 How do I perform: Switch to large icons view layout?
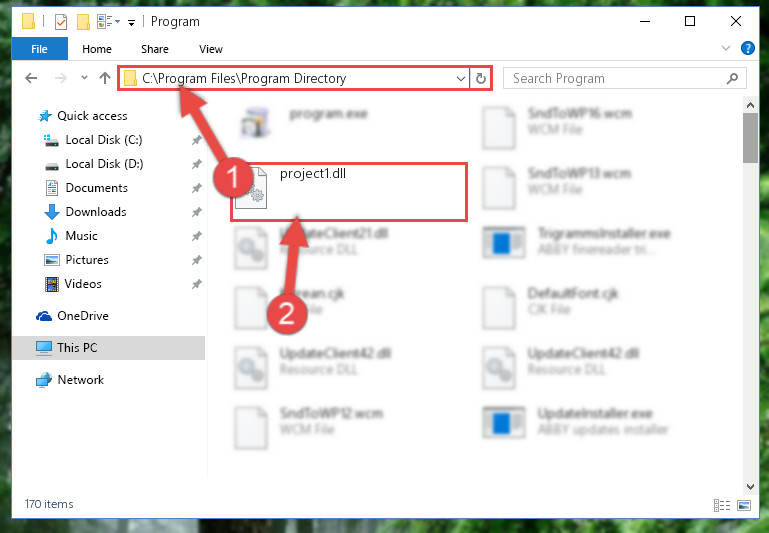pos(744,505)
